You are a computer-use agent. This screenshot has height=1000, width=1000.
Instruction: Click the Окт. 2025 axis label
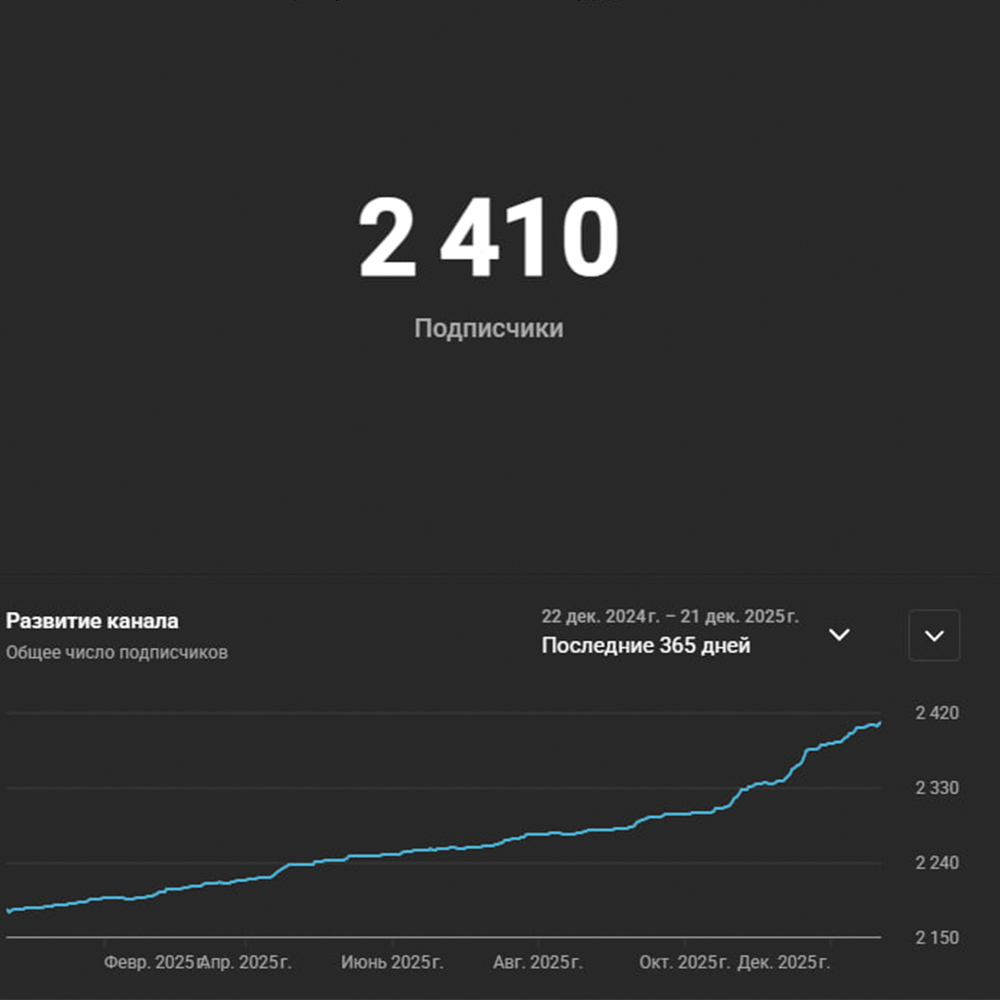pos(684,963)
